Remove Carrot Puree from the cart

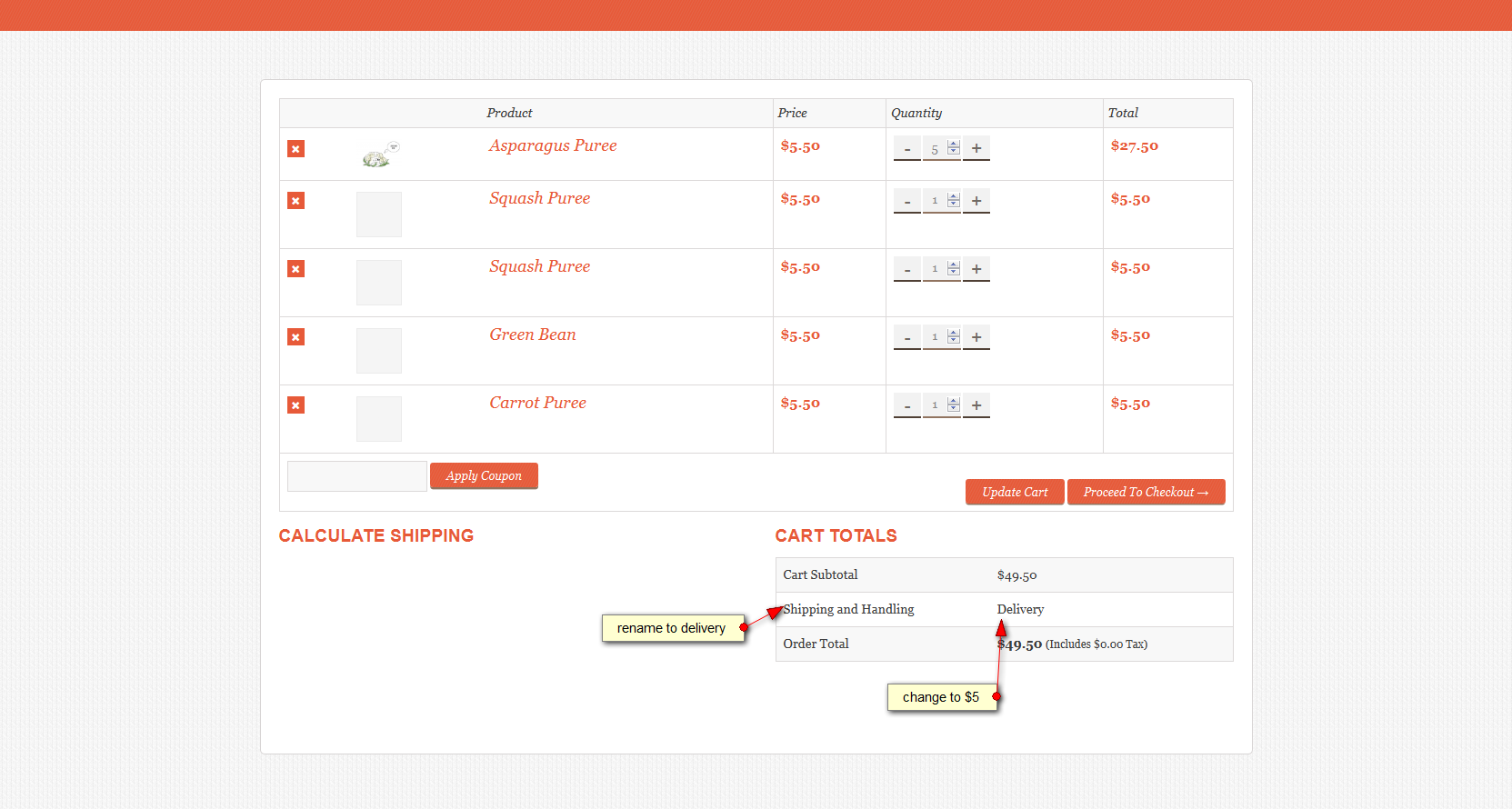295,405
